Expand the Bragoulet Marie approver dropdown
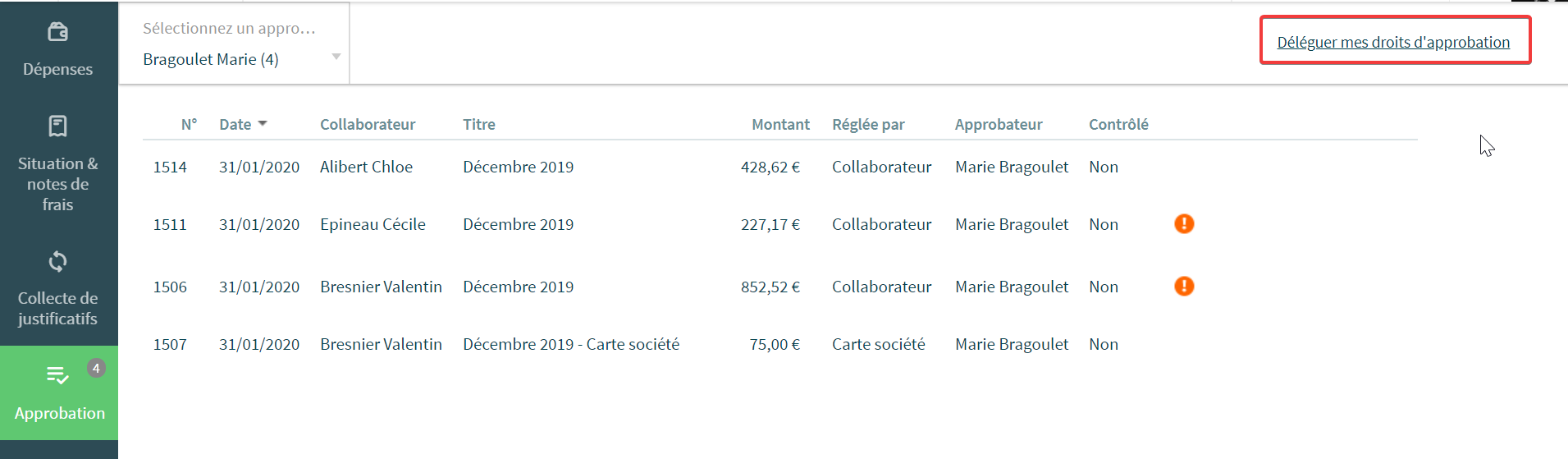Image resolution: width=1568 pixels, height=459 pixels. click(336, 57)
